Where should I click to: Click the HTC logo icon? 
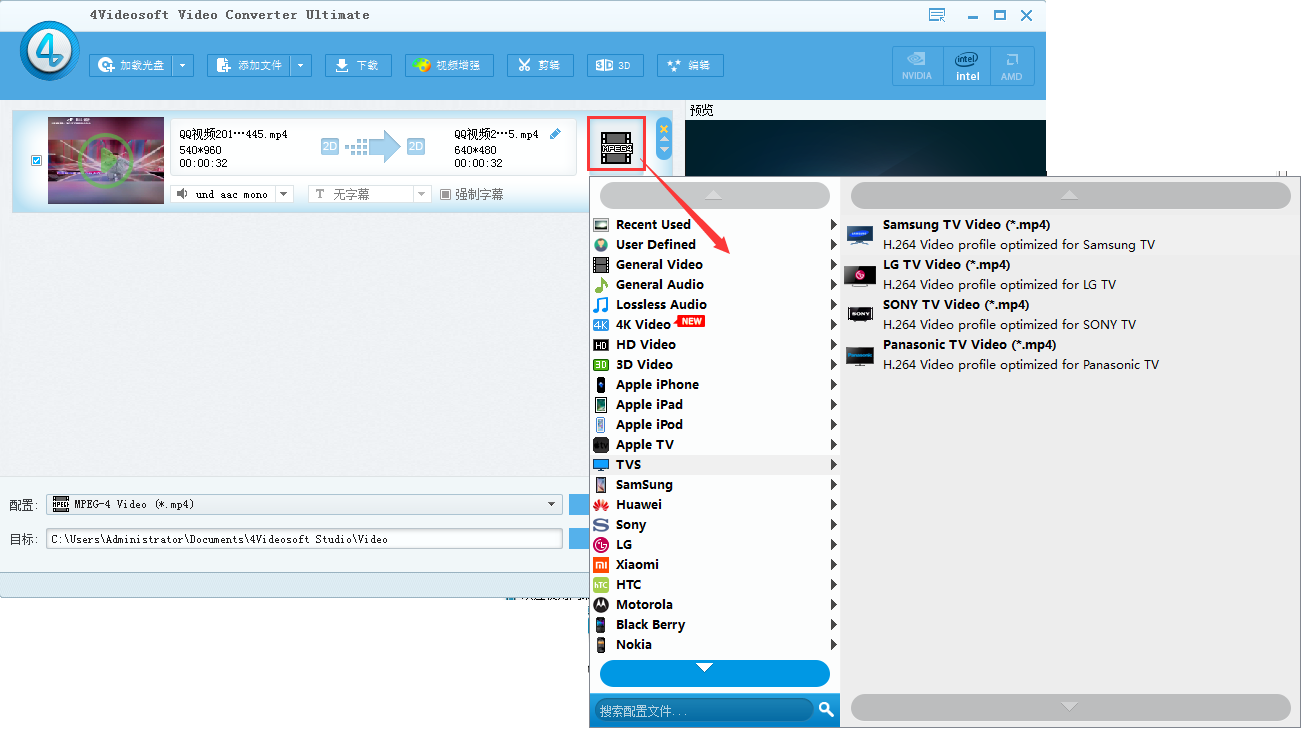tap(601, 585)
